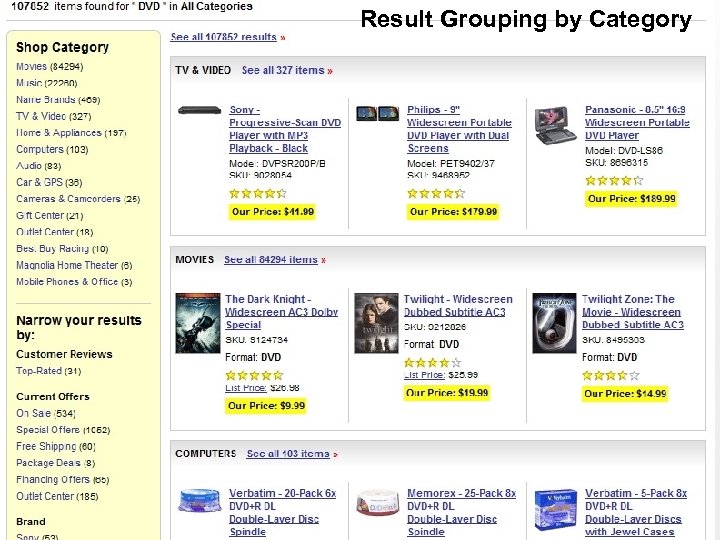Filter results by Top-Rated customer reviews
This screenshot has height=540, width=720.
coord(39,371)
